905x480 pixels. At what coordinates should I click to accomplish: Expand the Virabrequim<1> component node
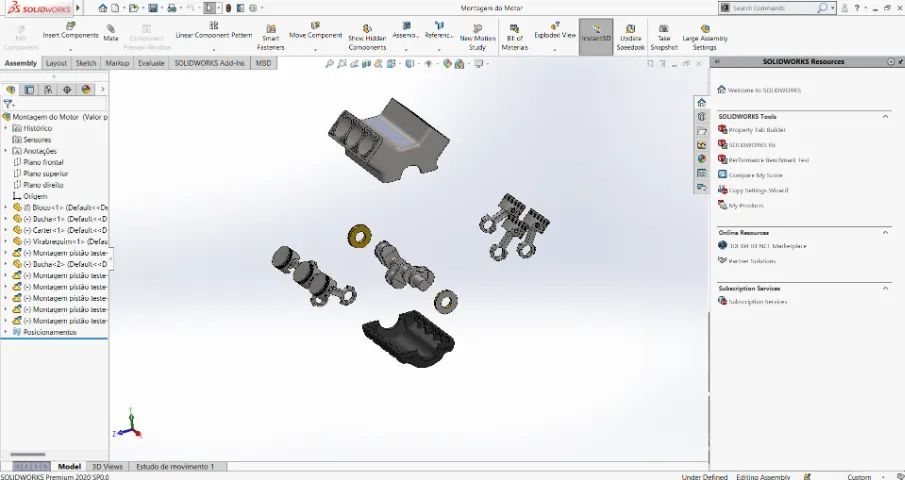click(x=6, y=241)
